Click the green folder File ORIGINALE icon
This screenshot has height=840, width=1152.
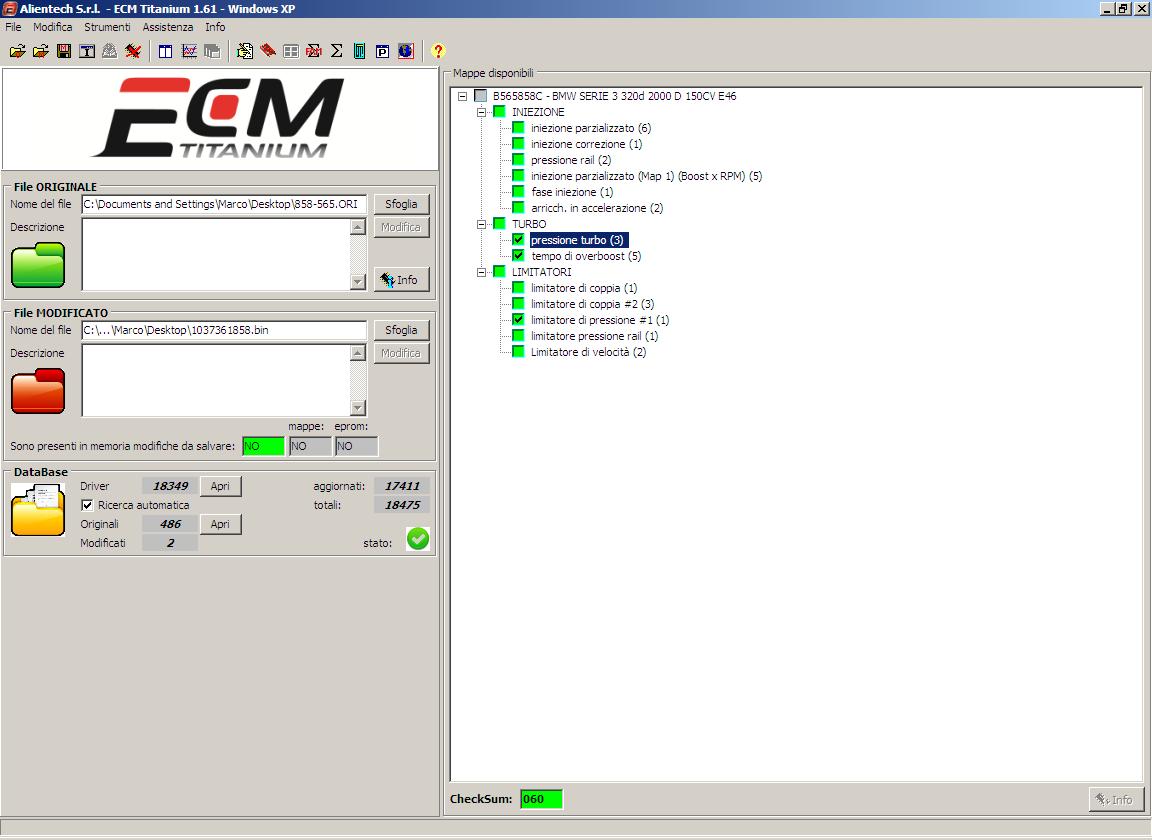(38, 265)
